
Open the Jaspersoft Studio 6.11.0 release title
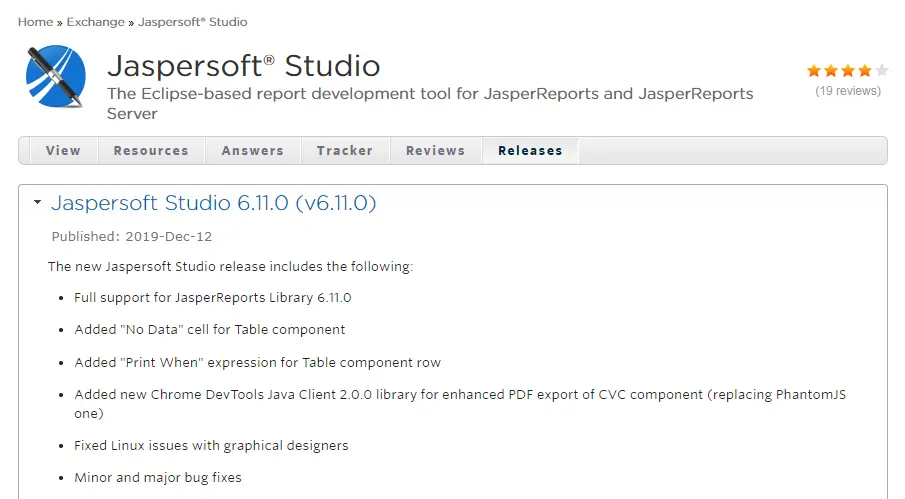[214, 203]
